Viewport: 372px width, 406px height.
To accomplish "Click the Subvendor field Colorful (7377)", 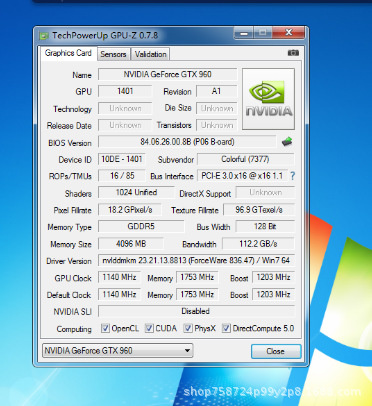I will (x=246, y=159).
